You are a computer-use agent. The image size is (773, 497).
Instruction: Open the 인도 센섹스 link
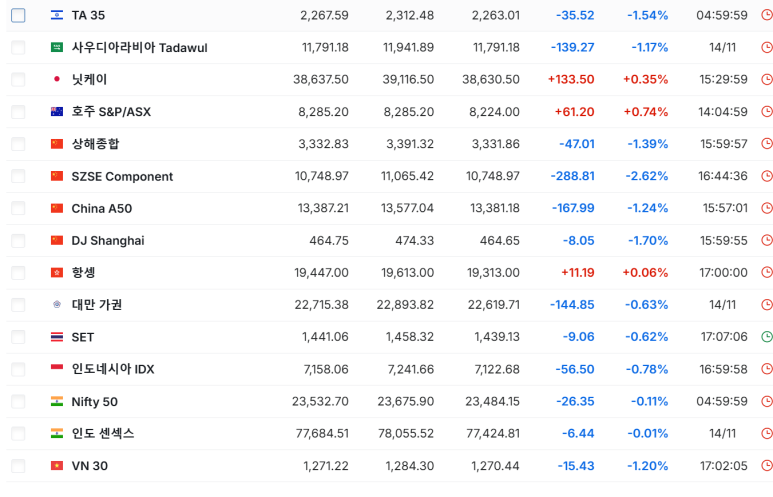[103, 433]
